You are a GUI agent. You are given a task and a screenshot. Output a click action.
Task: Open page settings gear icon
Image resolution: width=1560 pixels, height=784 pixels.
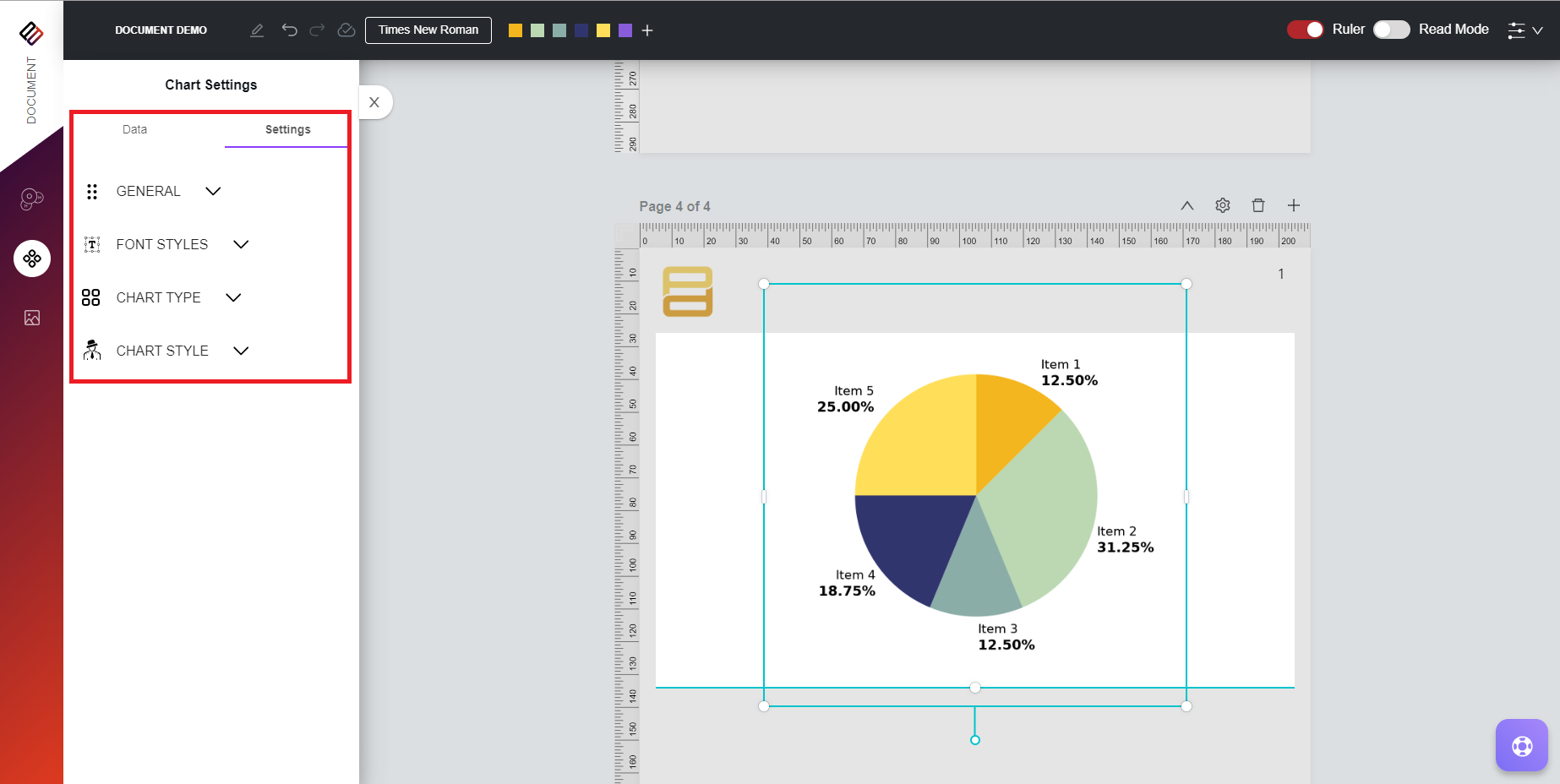(1222, 205)
